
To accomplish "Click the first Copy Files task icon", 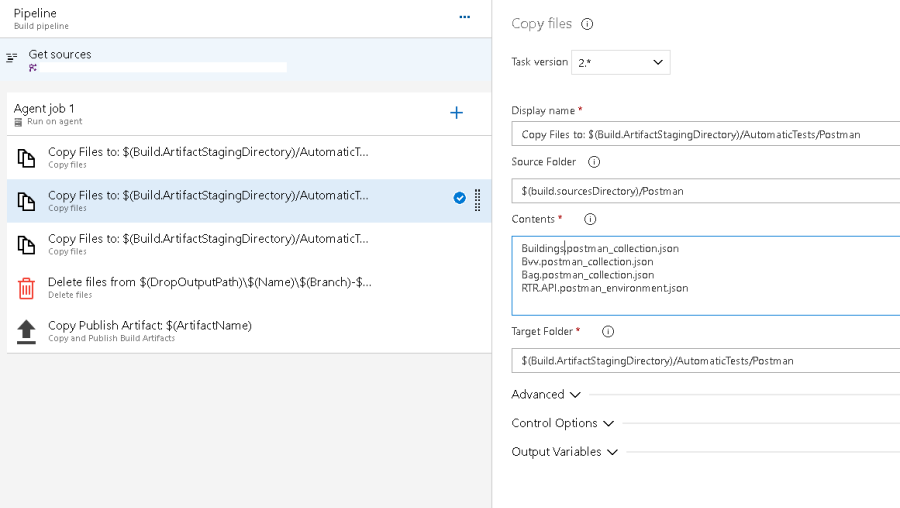I will pyautogui.click(x=26, y=158).
